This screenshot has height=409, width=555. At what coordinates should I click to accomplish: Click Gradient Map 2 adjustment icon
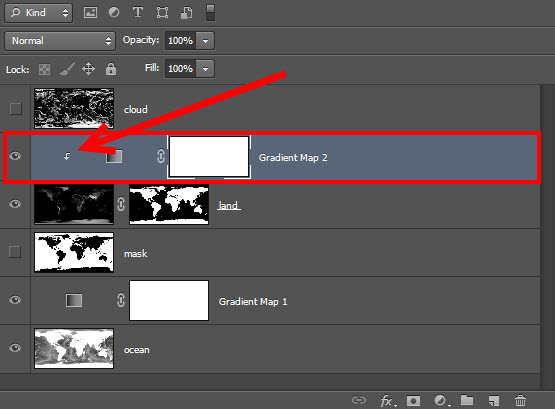(x=114, y=156)
